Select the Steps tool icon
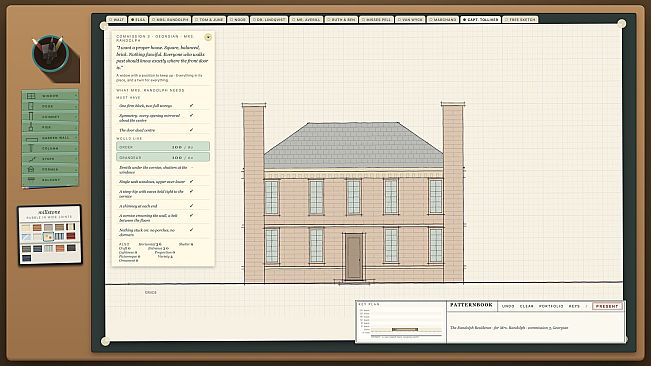Screen dimensions: 651x366 (32, 159)
